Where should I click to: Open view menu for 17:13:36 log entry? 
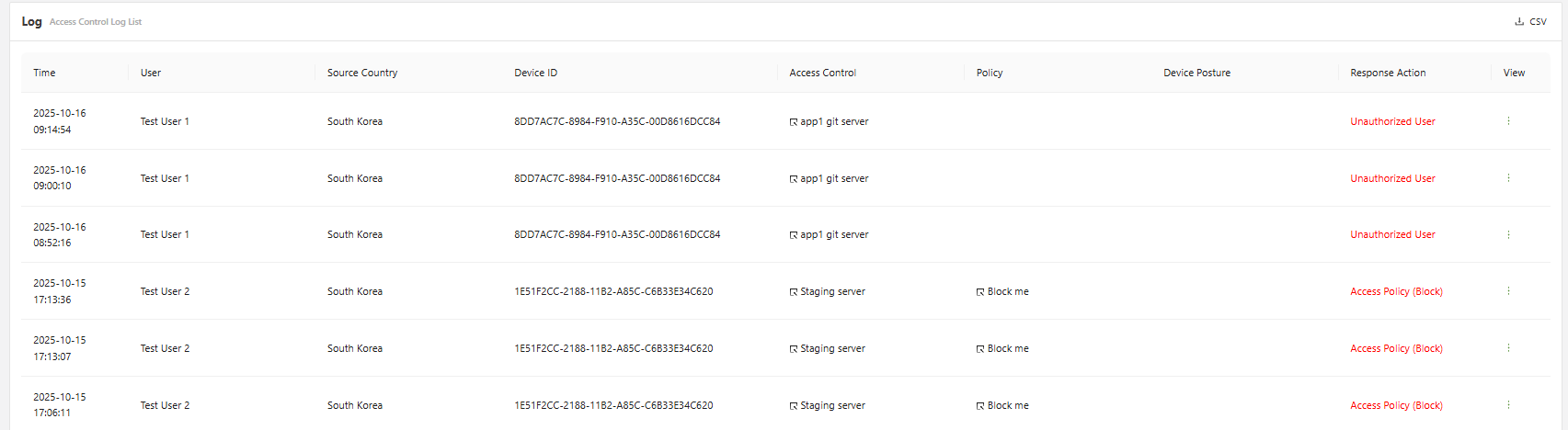[x=1508, y=291]
